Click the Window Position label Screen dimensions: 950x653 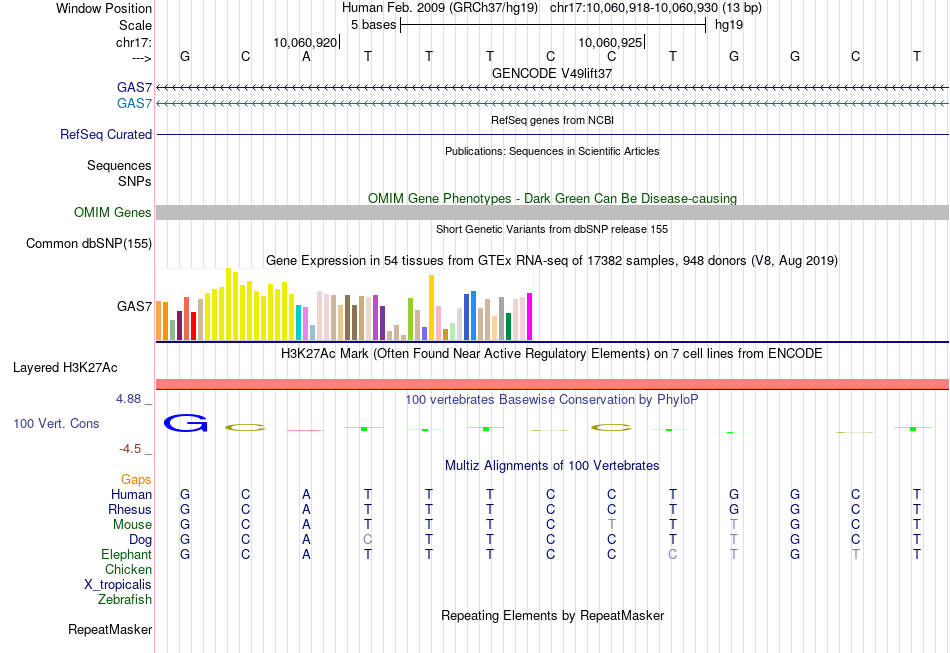(104, 8)
